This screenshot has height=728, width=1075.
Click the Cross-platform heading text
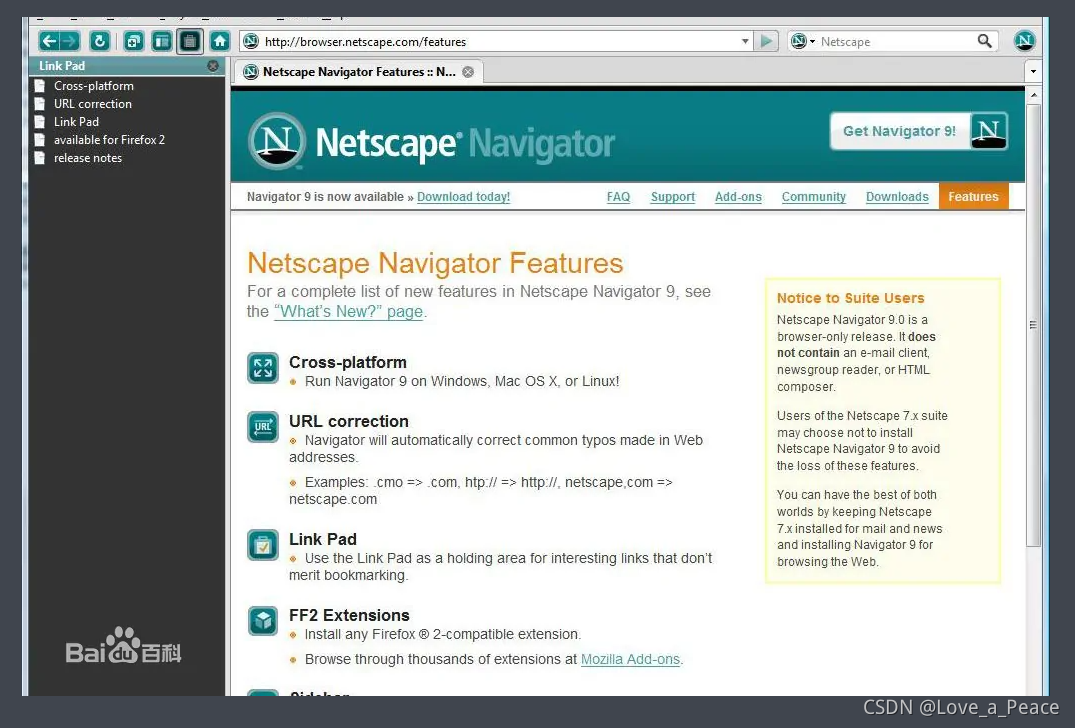point(348,362)
